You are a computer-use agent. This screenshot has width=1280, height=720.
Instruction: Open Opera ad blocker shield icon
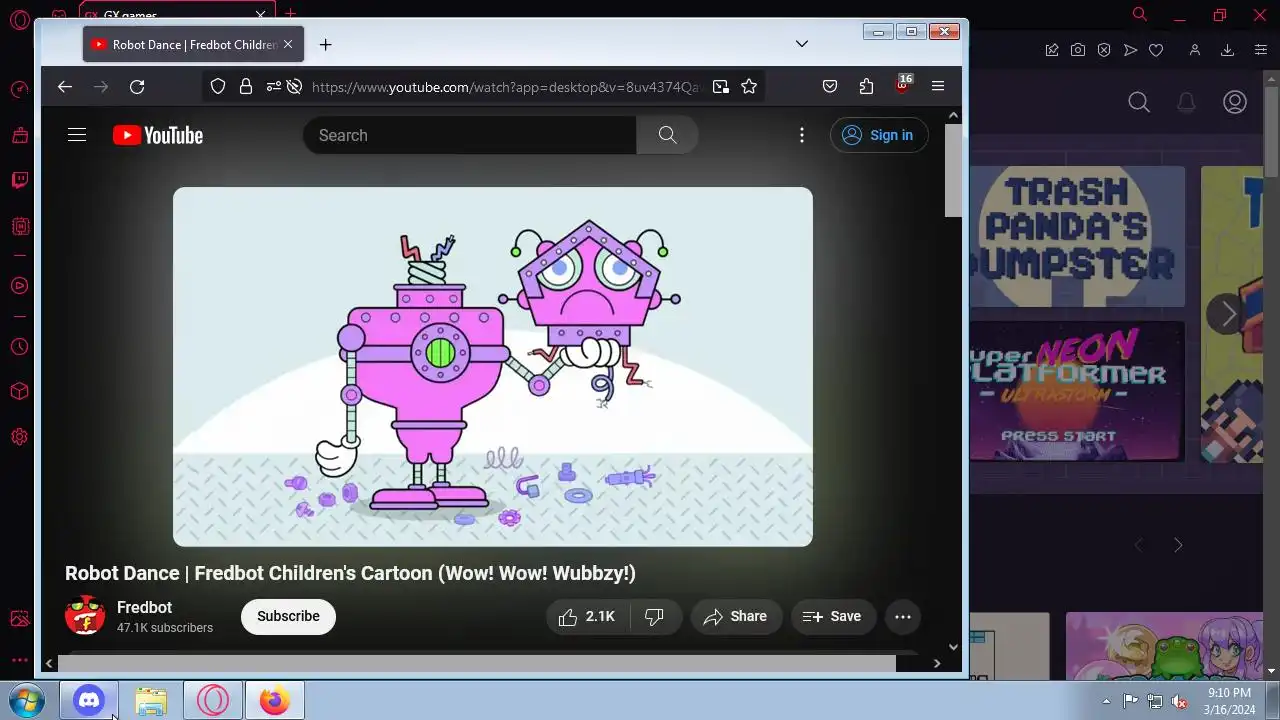1104,50
